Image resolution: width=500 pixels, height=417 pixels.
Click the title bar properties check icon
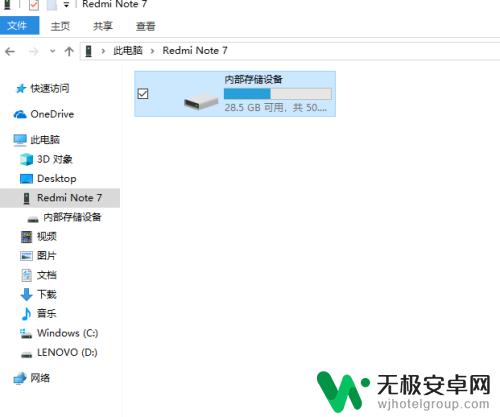tap(34, 5)
